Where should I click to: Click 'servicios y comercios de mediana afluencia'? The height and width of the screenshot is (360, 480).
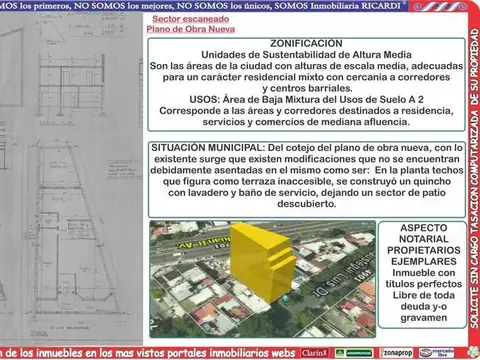(x=306, y=122)
